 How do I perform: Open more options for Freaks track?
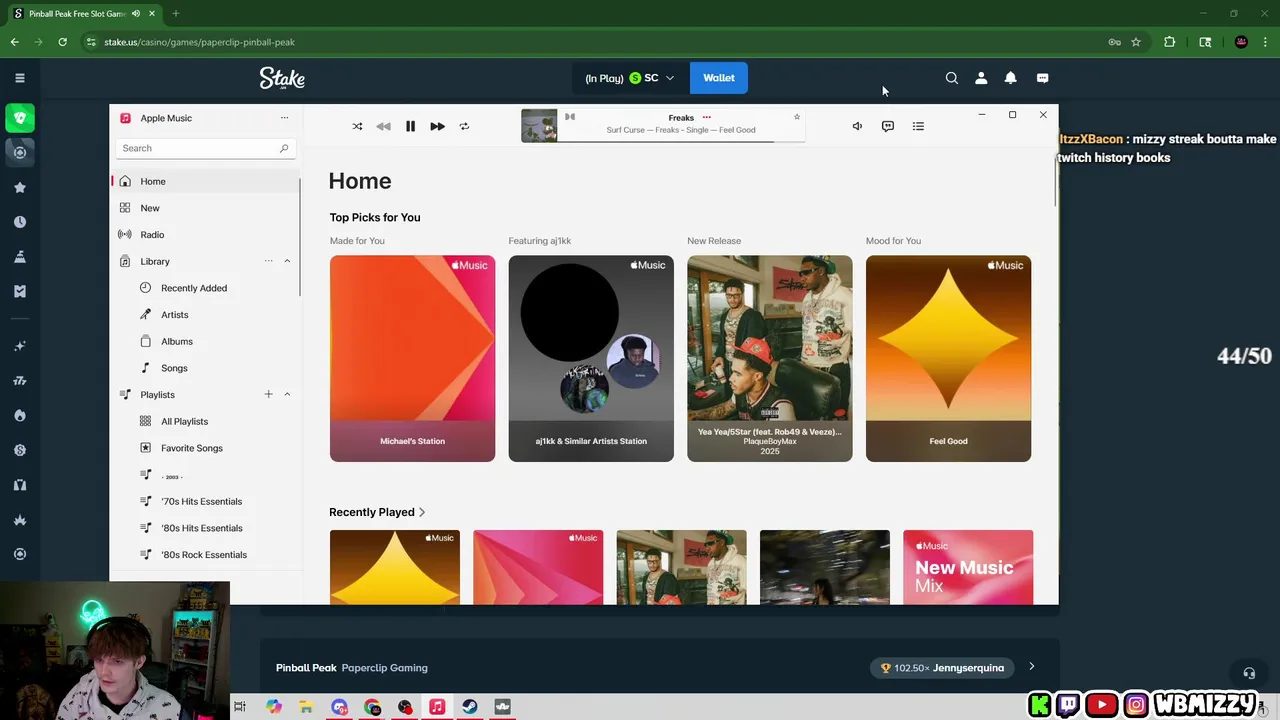706,117
